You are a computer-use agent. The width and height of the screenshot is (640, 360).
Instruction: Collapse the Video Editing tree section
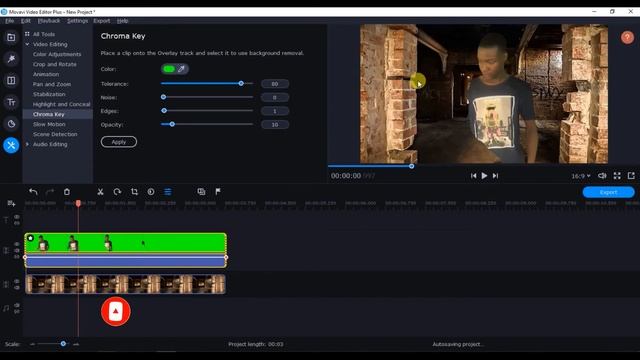coord(27,44)
